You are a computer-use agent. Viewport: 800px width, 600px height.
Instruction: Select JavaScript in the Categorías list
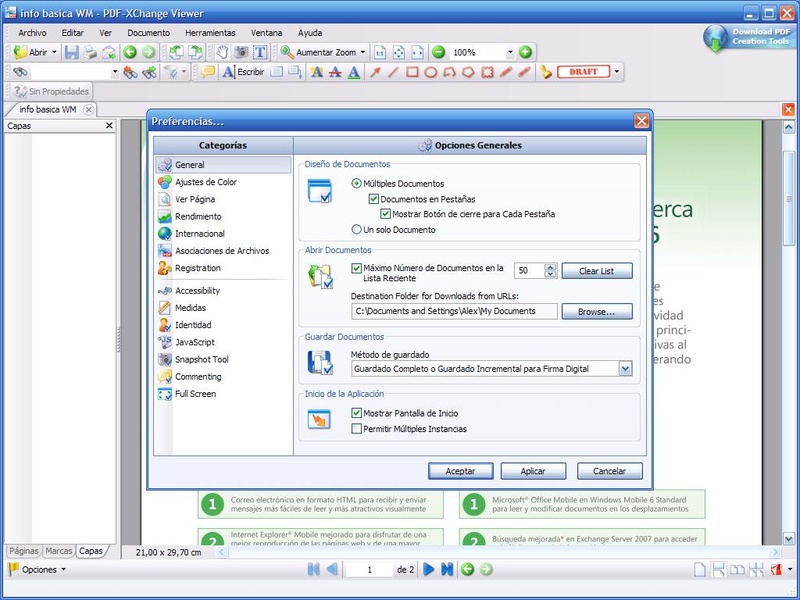[194, 342]
